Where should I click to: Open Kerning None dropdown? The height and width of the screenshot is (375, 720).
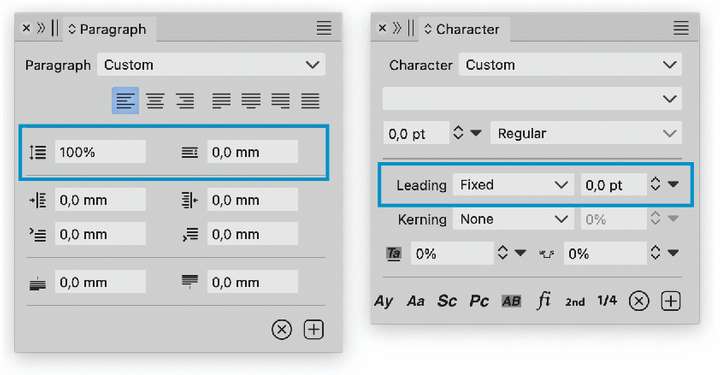coord(513,219)
